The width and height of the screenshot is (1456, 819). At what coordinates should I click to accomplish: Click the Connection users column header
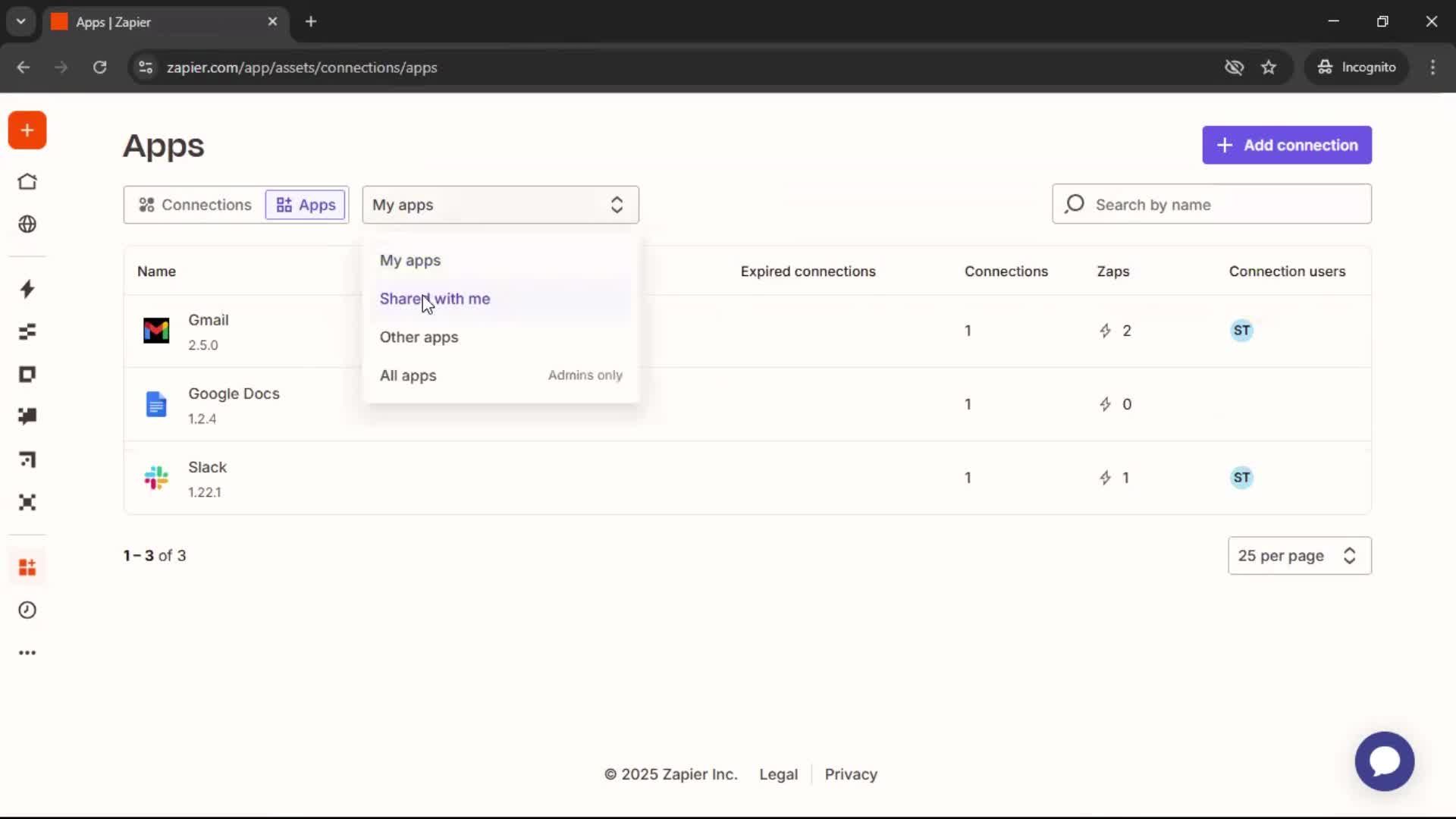[x=1287, y=271]
